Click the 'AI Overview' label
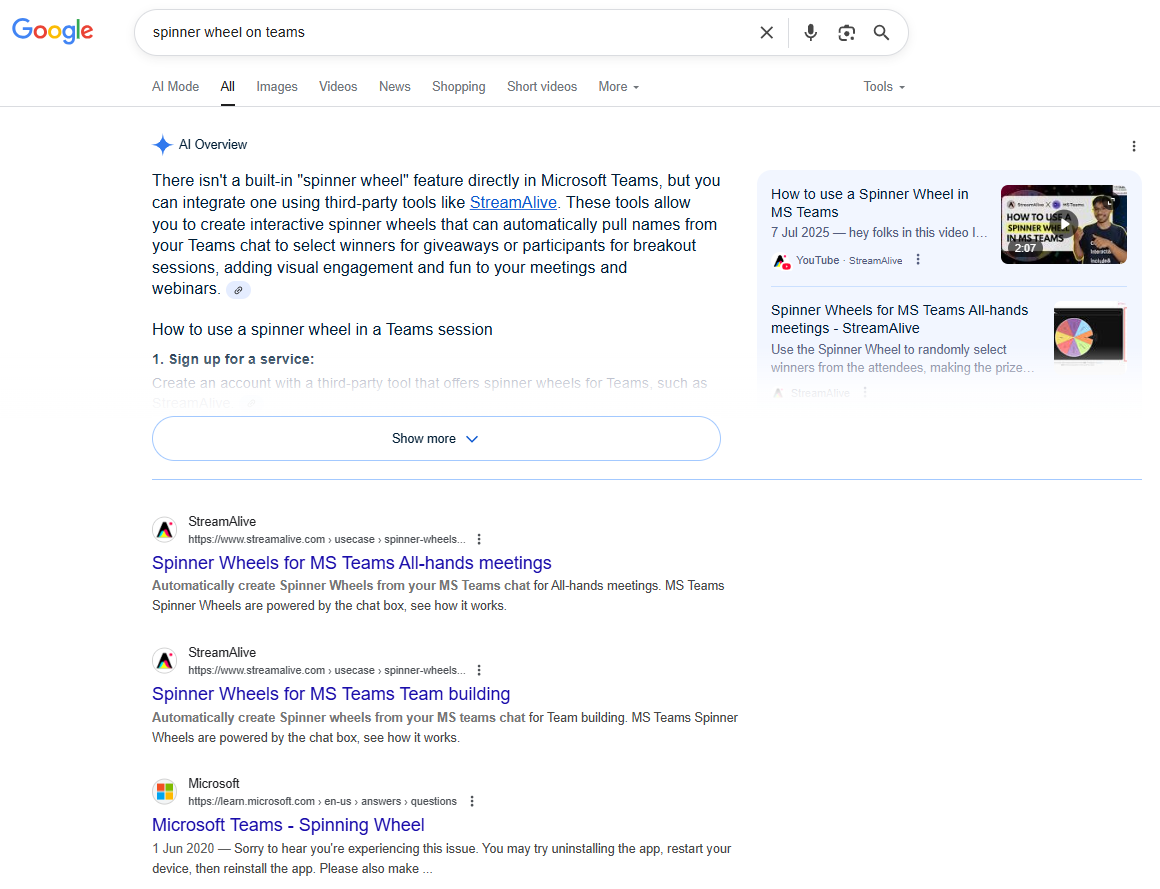The height and width of the screenshot is (889, 1160). (213, 145)
